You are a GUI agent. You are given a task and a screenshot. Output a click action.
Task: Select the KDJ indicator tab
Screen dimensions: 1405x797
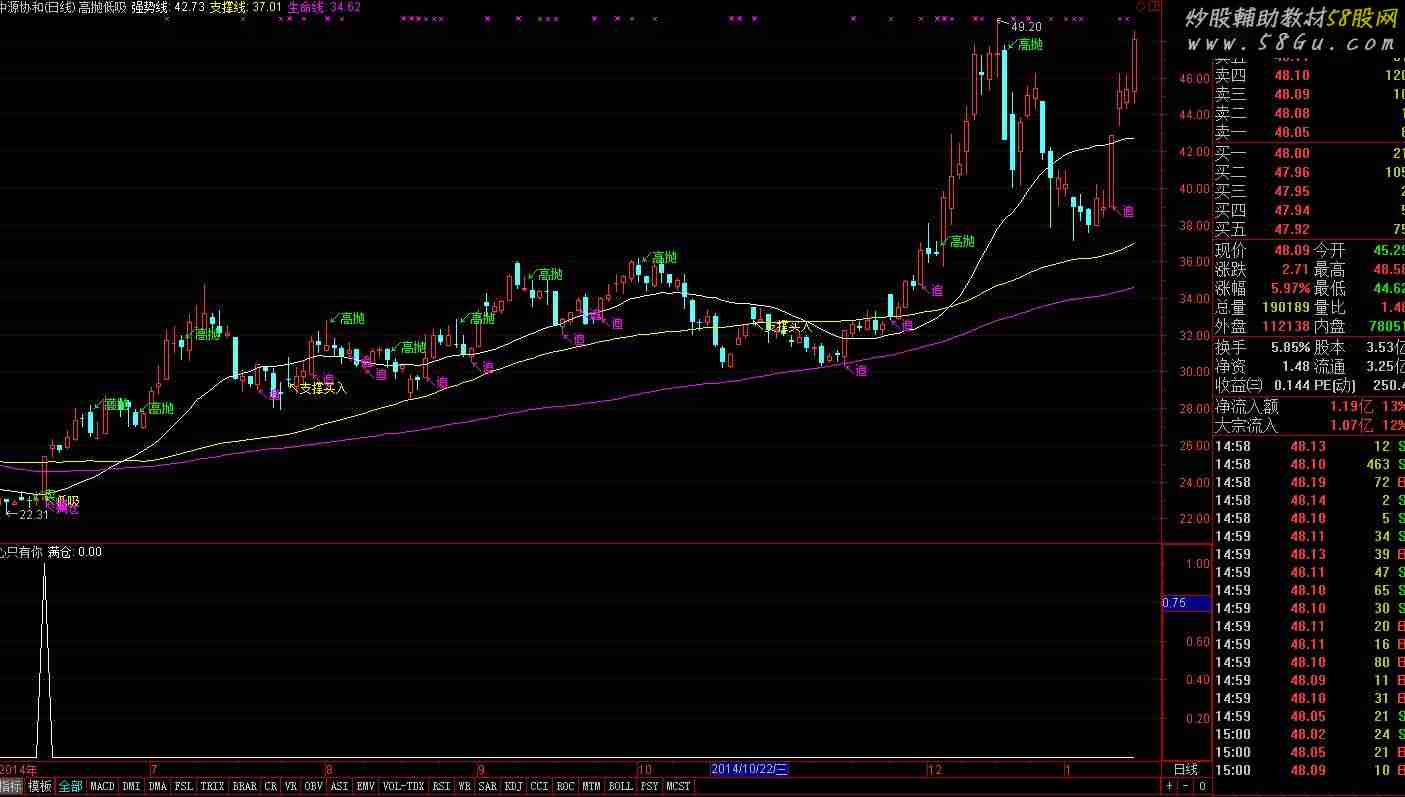click(x=513, y=787)
